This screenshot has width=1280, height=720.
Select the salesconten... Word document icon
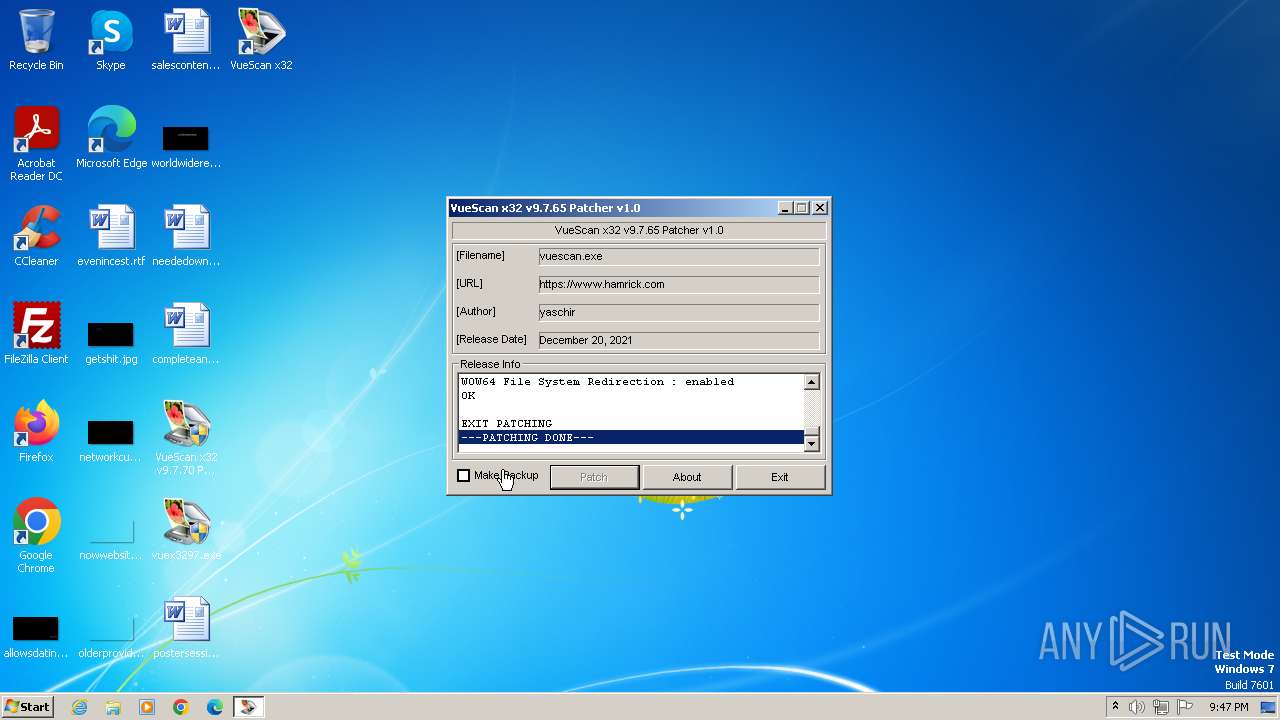tap(186, 40)
